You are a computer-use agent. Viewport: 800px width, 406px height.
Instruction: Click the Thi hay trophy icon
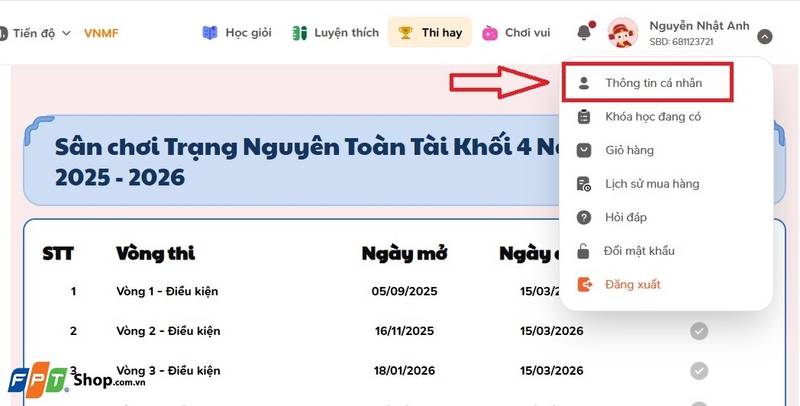click(406, 33)
